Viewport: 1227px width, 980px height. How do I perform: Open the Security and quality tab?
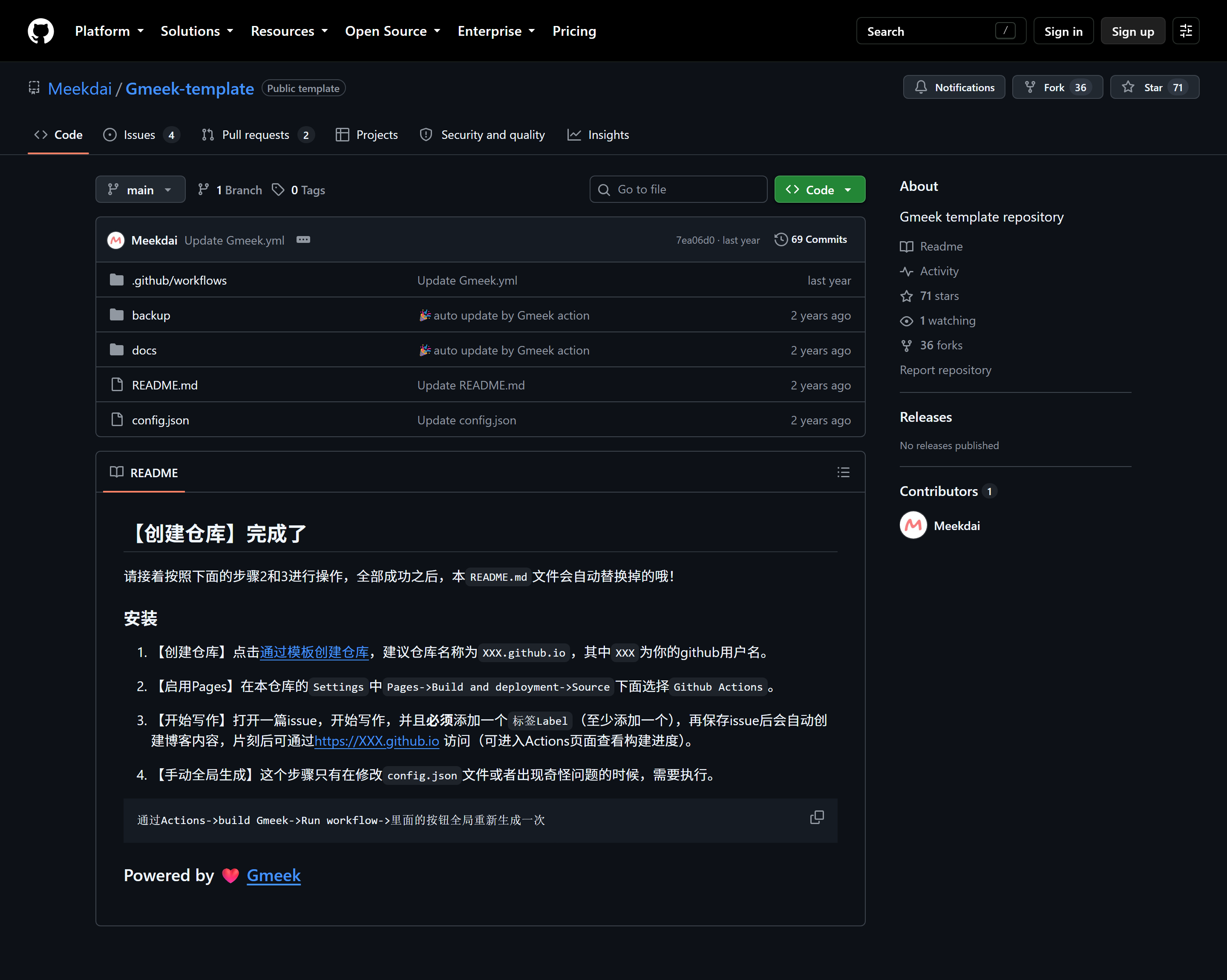click(x=482, y=135)
